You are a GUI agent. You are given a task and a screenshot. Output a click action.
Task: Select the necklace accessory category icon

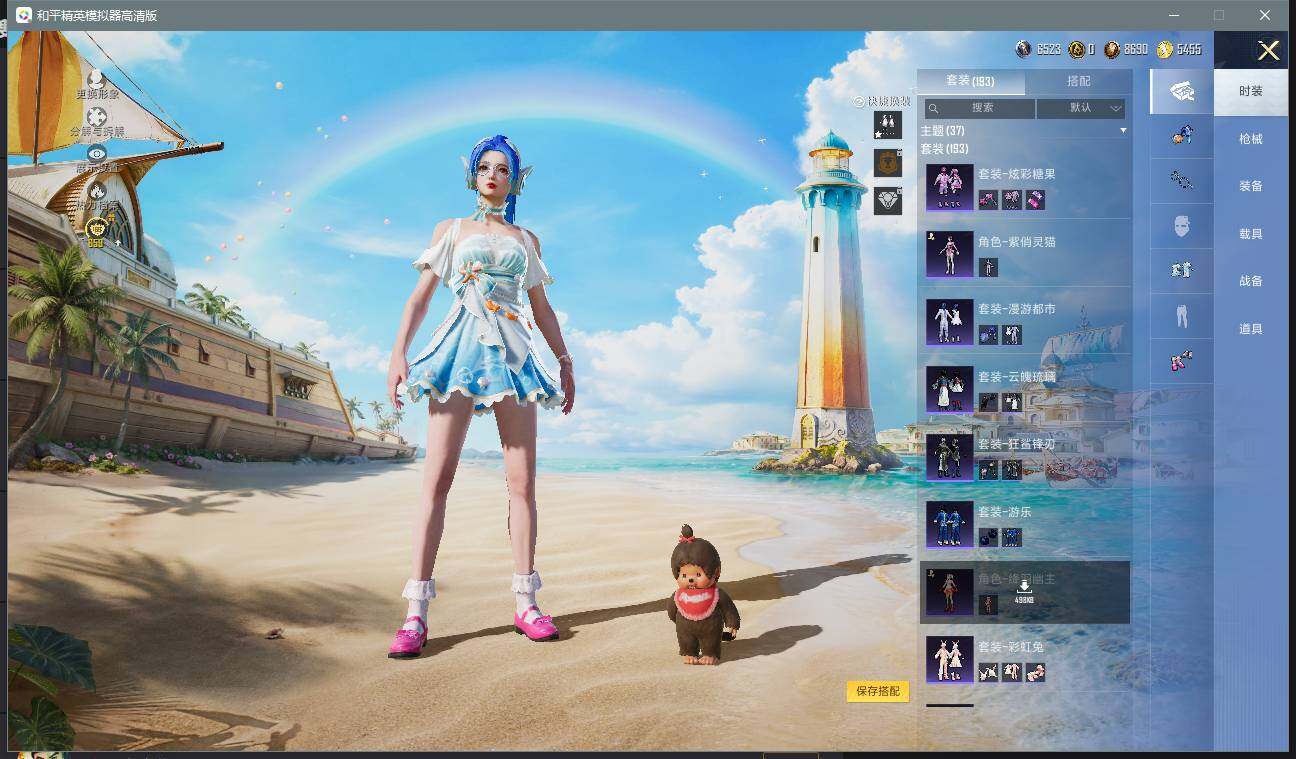pyautogui.click(x=1182, y=180)
